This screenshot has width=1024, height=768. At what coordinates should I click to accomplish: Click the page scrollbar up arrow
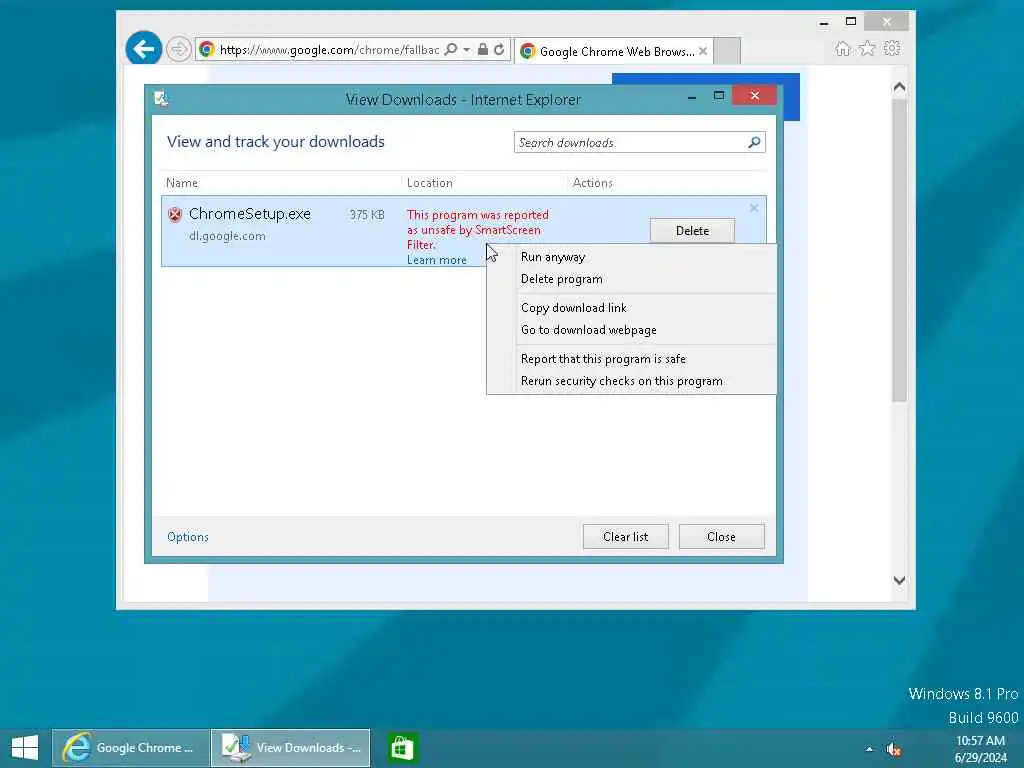899,87
